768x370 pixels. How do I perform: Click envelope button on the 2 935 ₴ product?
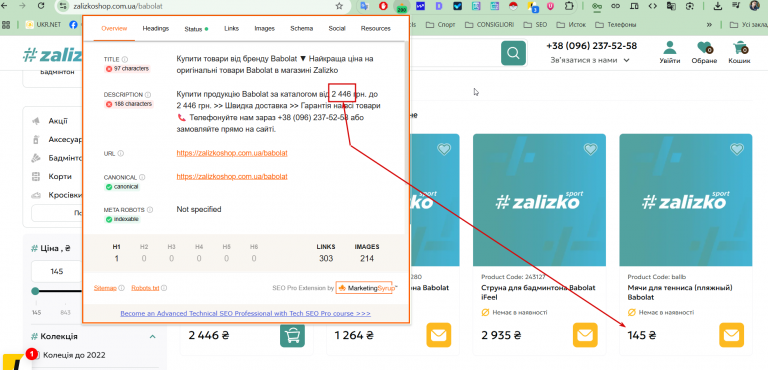pyautogui.click(x=585, y=335)
